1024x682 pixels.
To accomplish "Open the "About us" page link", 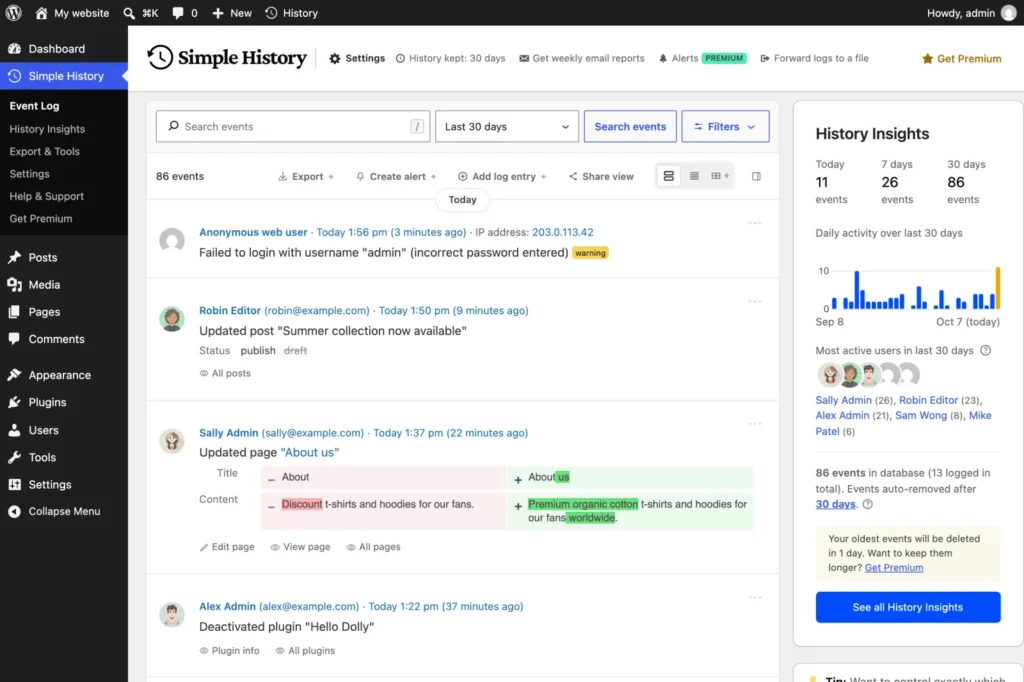I will pos(310,453).
